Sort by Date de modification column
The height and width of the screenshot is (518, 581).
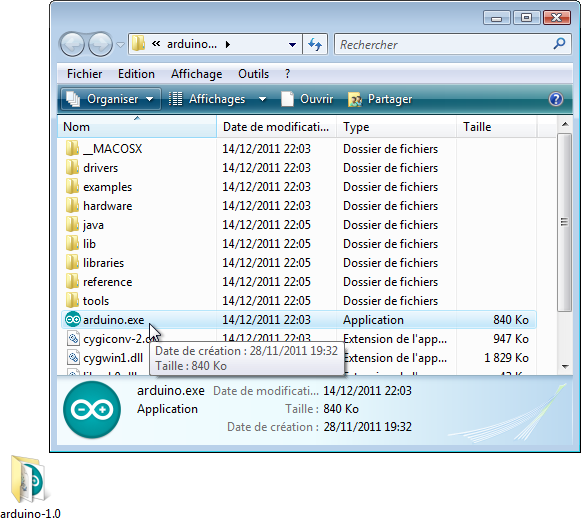point(276,127)
